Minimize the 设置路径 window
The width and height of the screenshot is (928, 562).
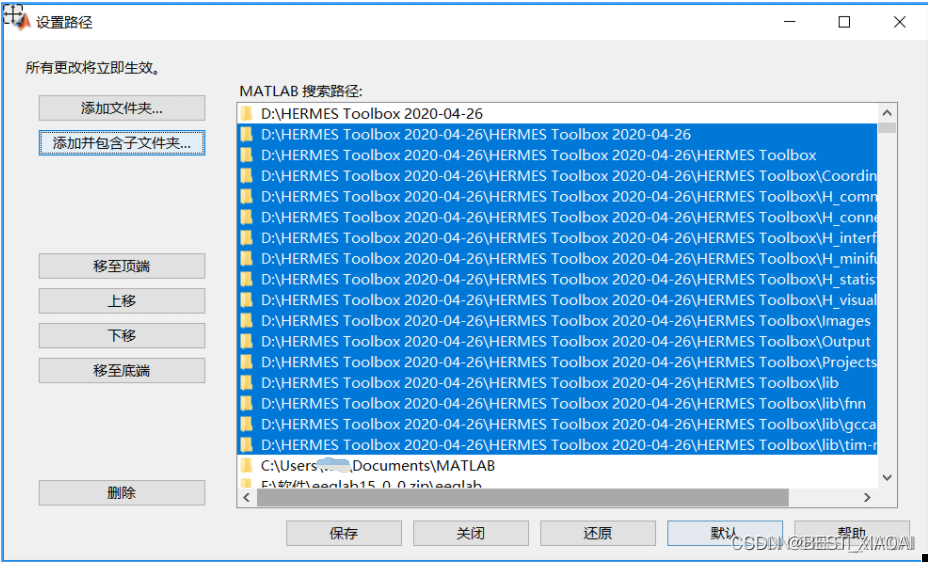coord(790,22)
